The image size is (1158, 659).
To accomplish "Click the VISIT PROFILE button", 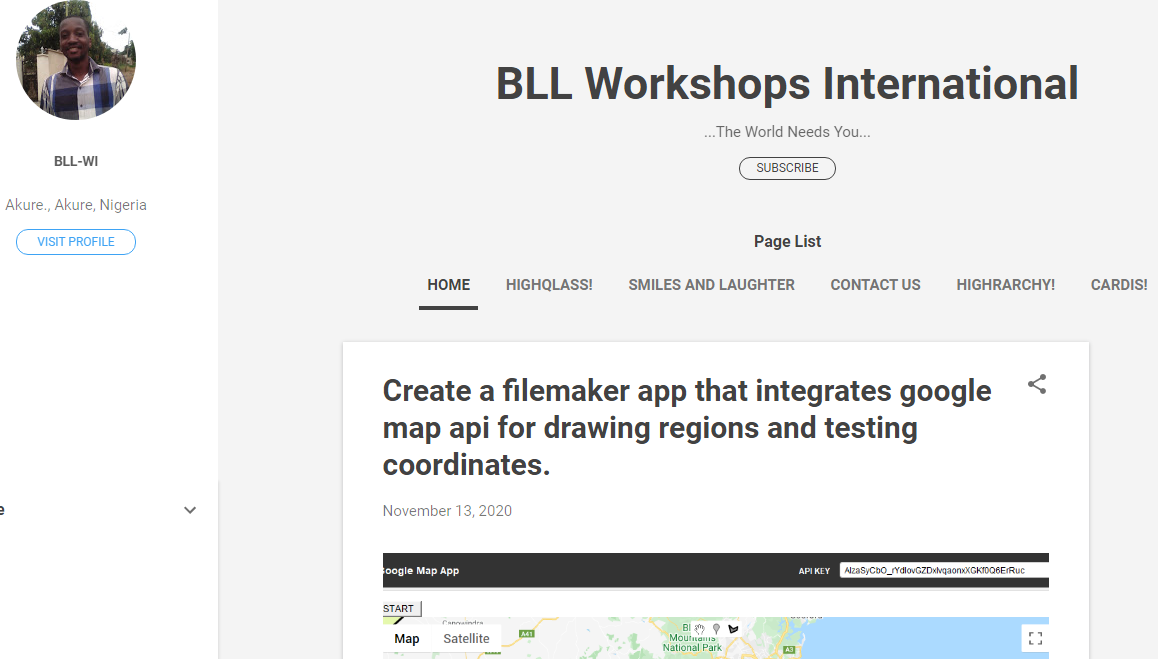I will click(76, 242).
